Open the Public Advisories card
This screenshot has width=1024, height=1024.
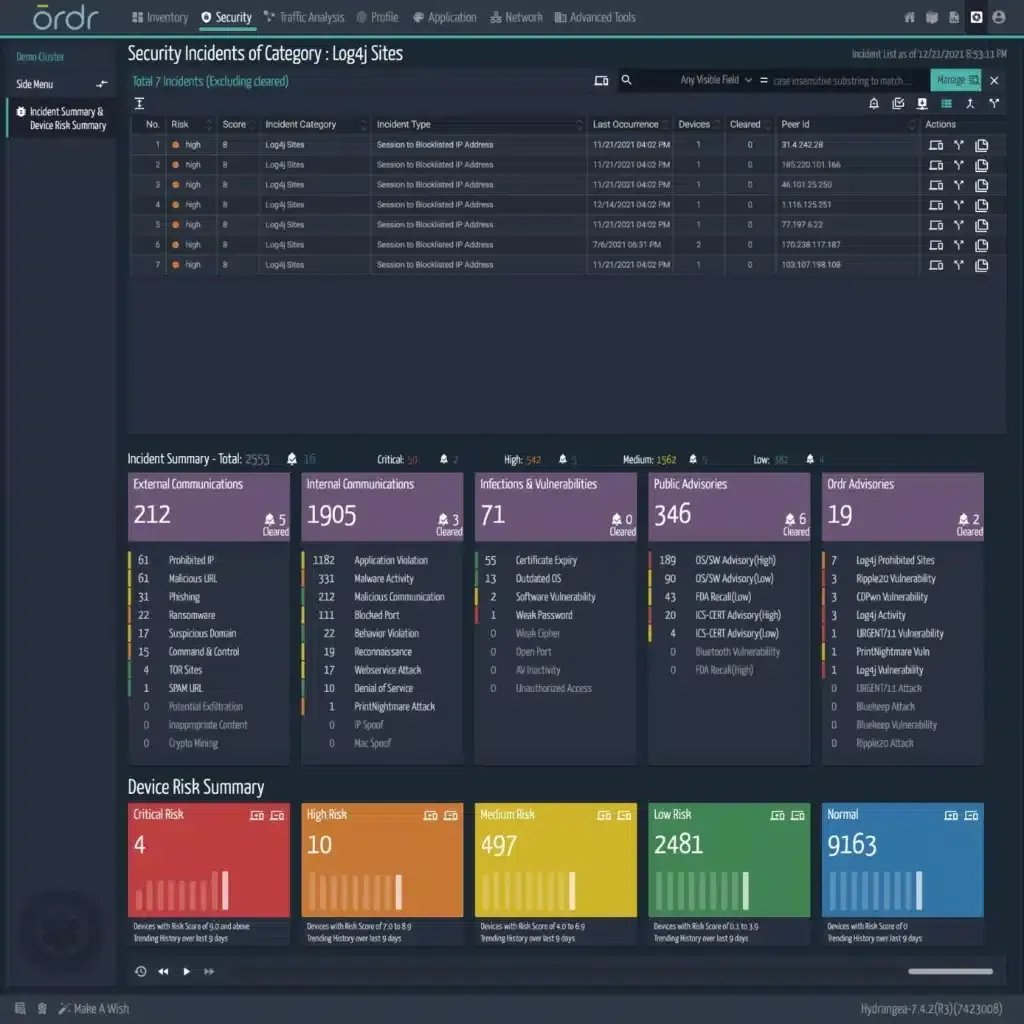pyautogui.click(x=729, y=507)
